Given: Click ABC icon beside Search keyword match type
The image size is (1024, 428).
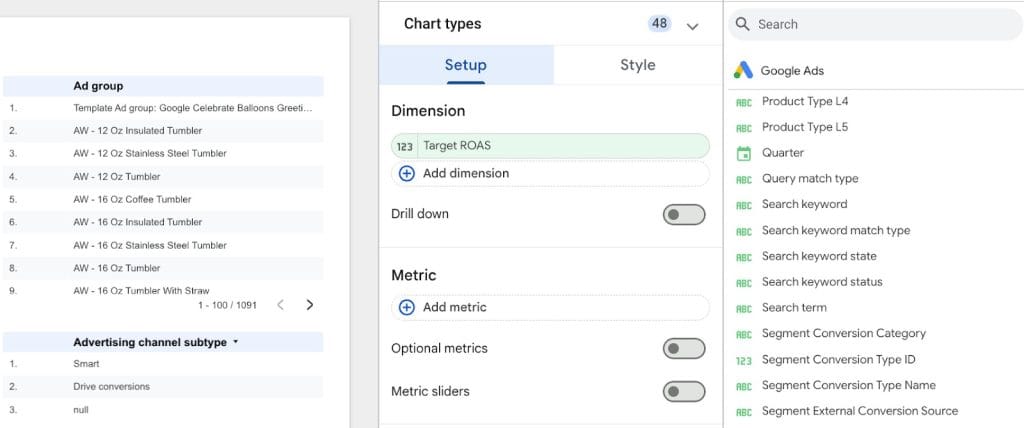Looking at the screenshot, I should coord(744,231).
